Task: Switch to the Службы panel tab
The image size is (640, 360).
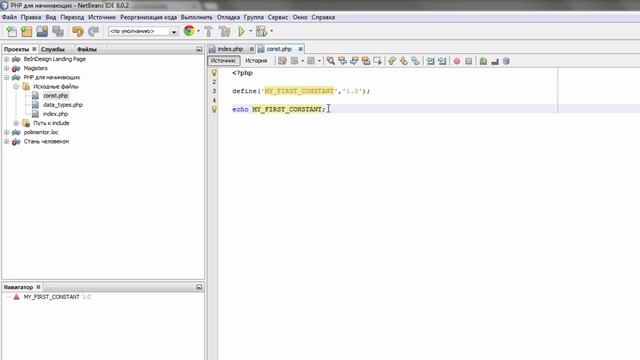Action: tap(53, 49)
